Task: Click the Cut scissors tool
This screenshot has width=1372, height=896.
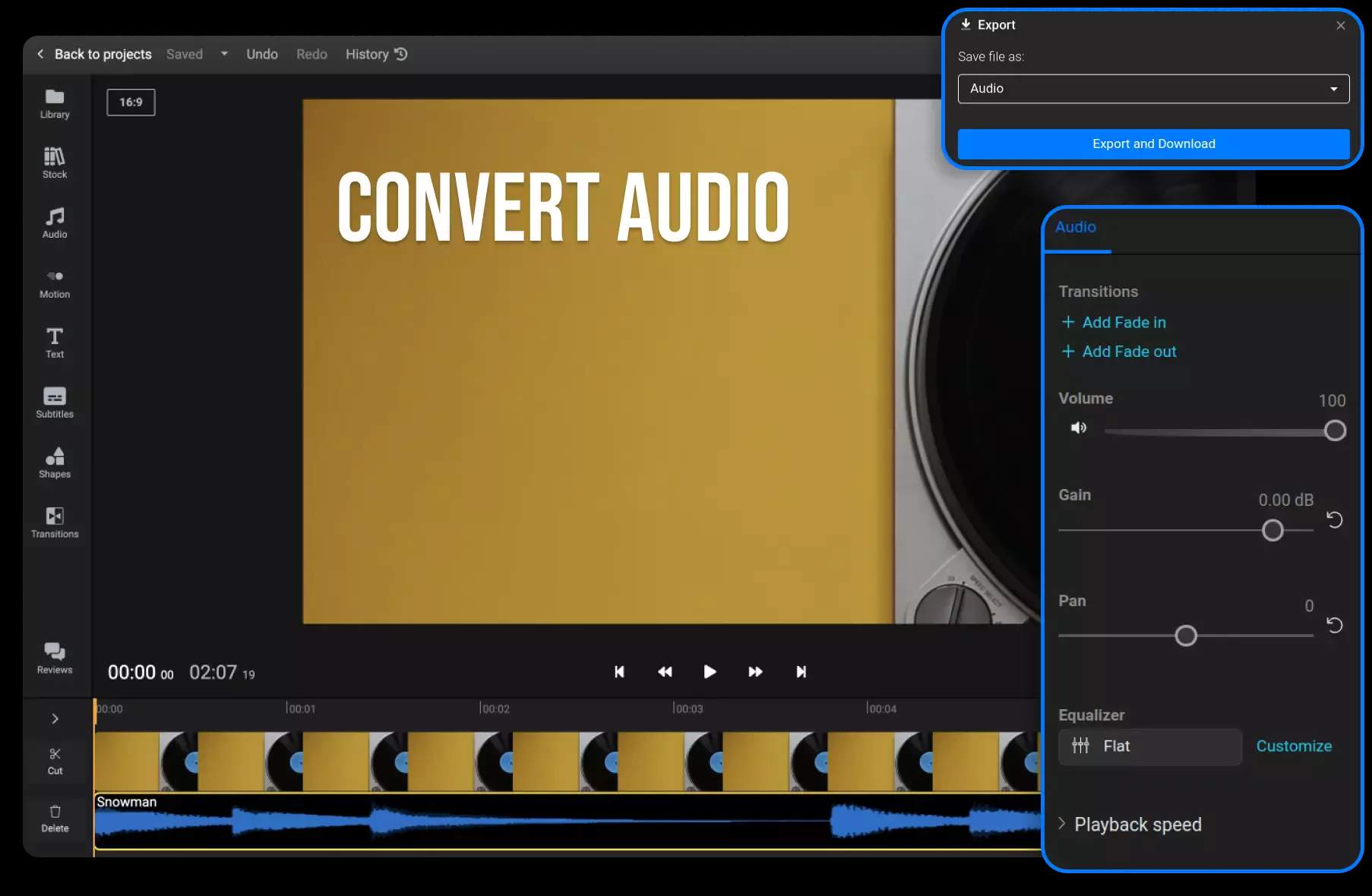Action: (x=55, y=761)
